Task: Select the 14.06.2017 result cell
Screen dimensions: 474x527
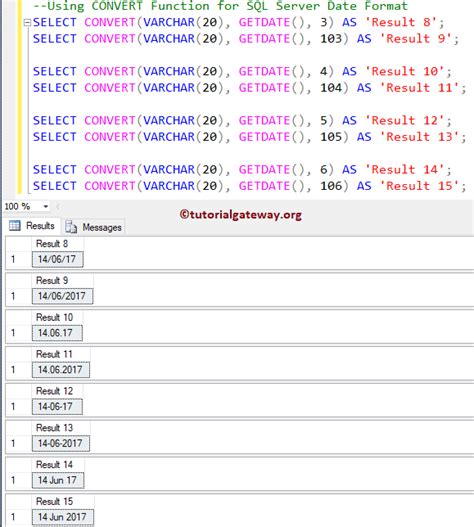Action: click(x=61, y=370)
